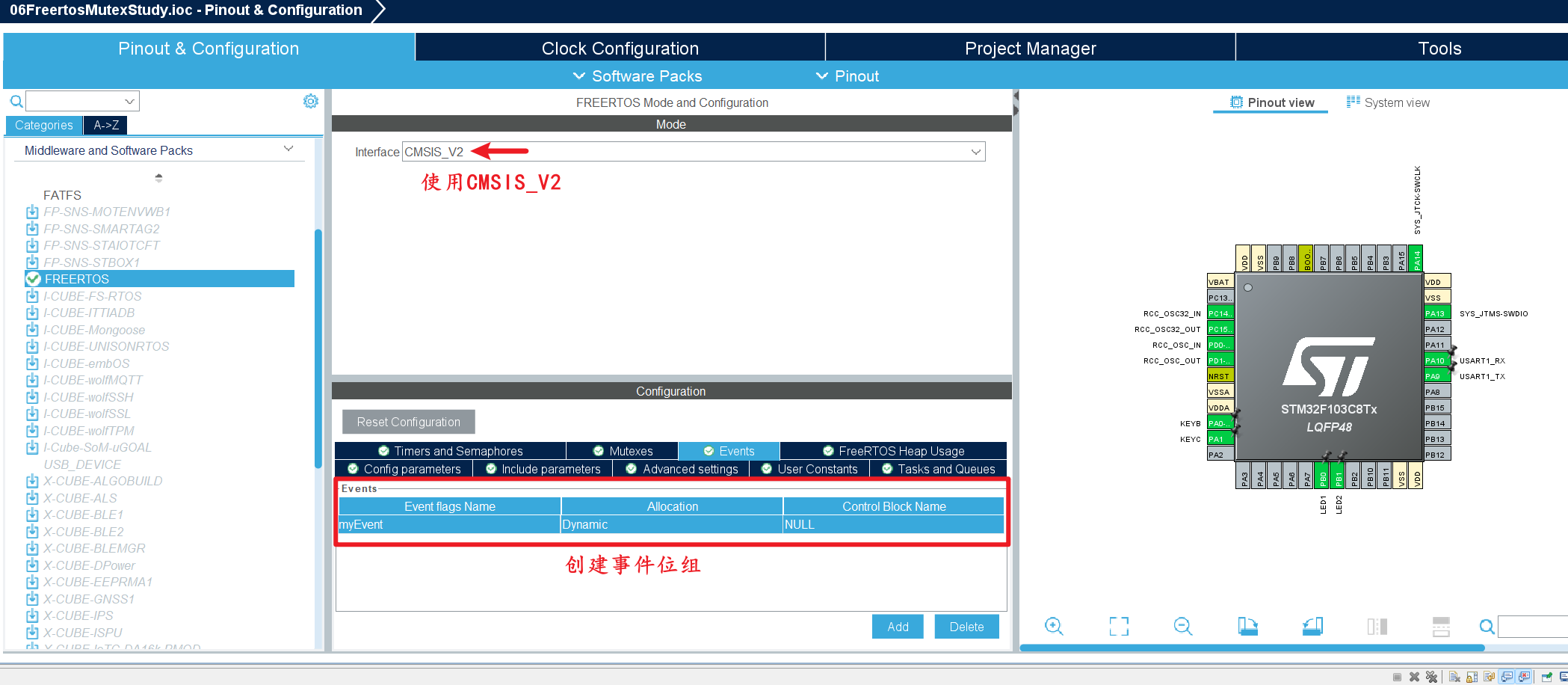This screenshot has width=1568, height=685.
Task: Click the Categories tab
Action: pyautogui.click(x=44, y=125)
